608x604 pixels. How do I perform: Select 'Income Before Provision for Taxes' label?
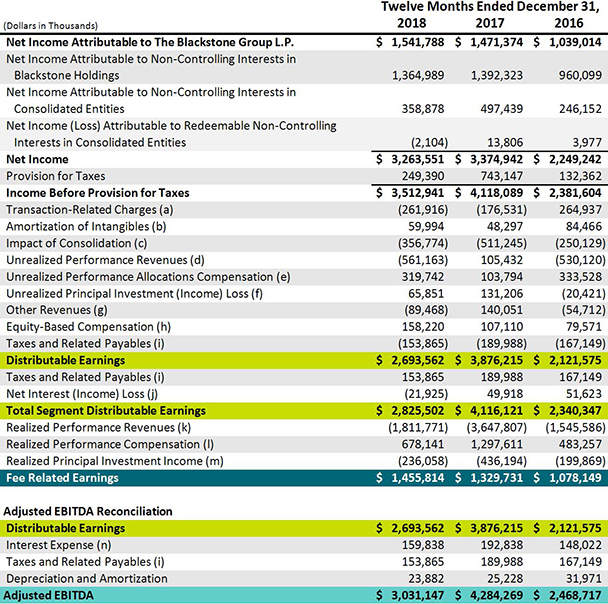(98, 193)
